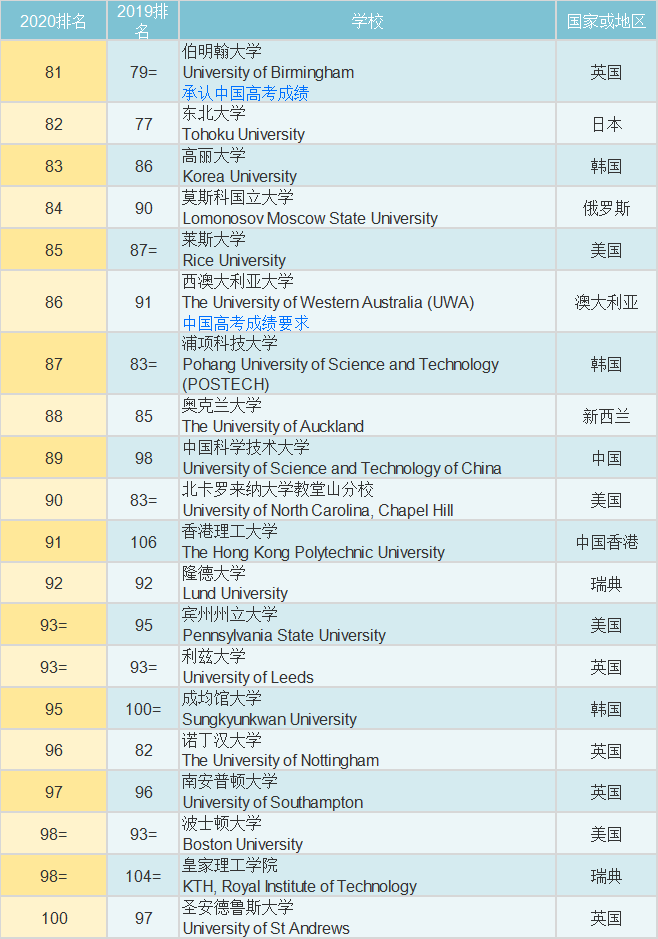Select The University of Auckland text
The width and height of the screenshot is (658, 939).
273,426
